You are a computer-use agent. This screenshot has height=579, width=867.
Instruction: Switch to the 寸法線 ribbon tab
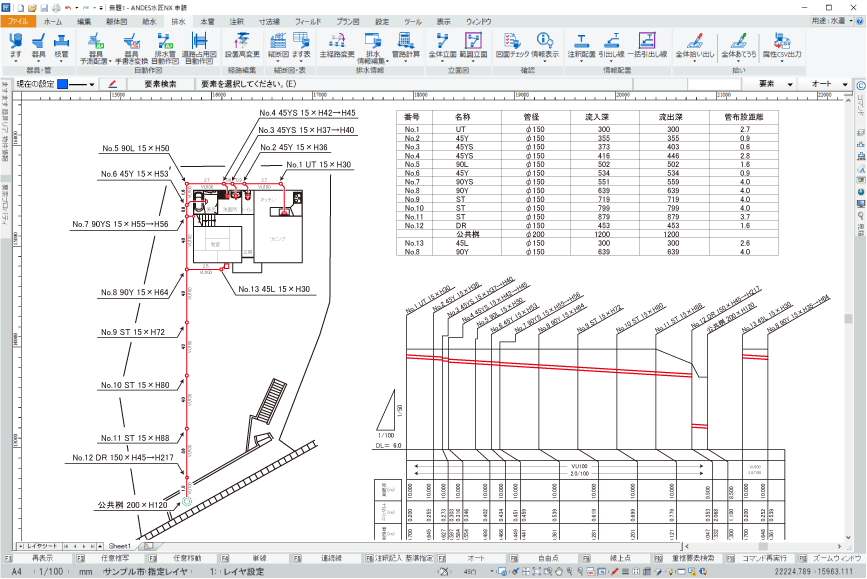click(268, 20)
